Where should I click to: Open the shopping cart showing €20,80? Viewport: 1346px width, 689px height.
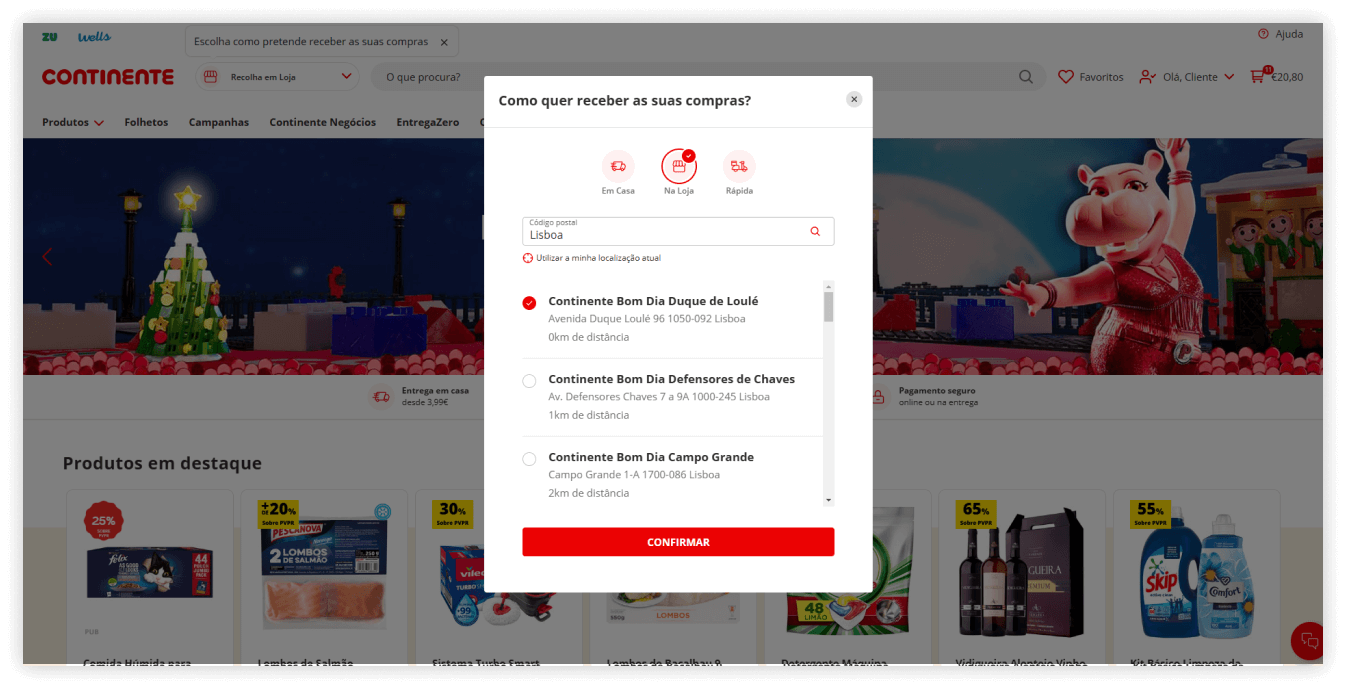(1257, 77)
